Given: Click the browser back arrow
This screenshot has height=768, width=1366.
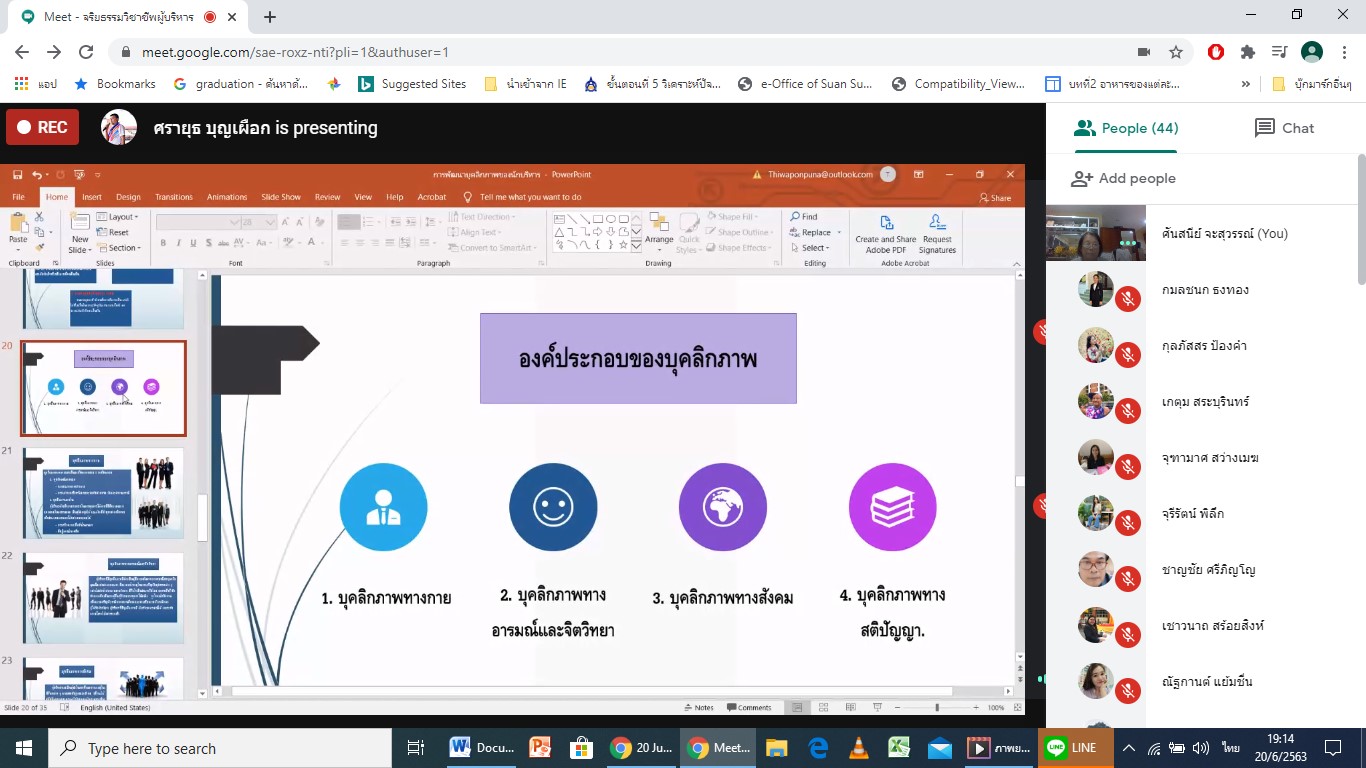Looking at the screenshot, I should (x=22, y=52).
